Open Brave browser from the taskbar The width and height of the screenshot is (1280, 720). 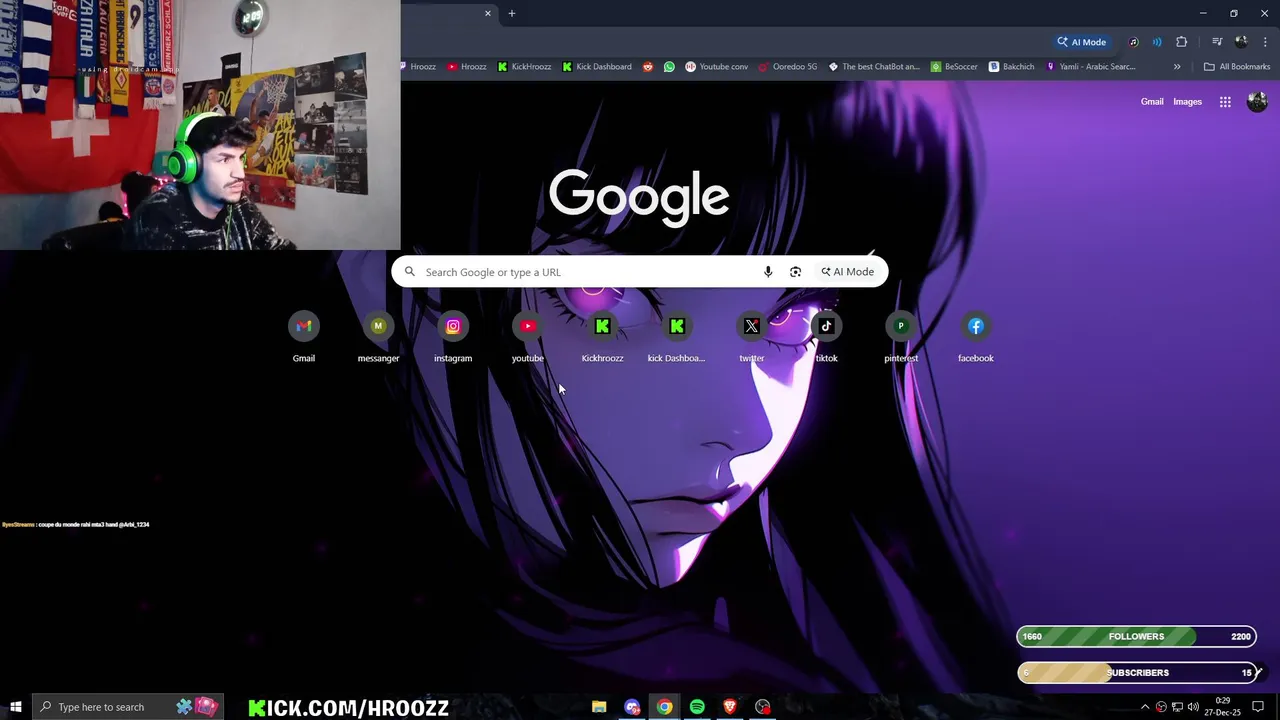[x=730, y=707]
